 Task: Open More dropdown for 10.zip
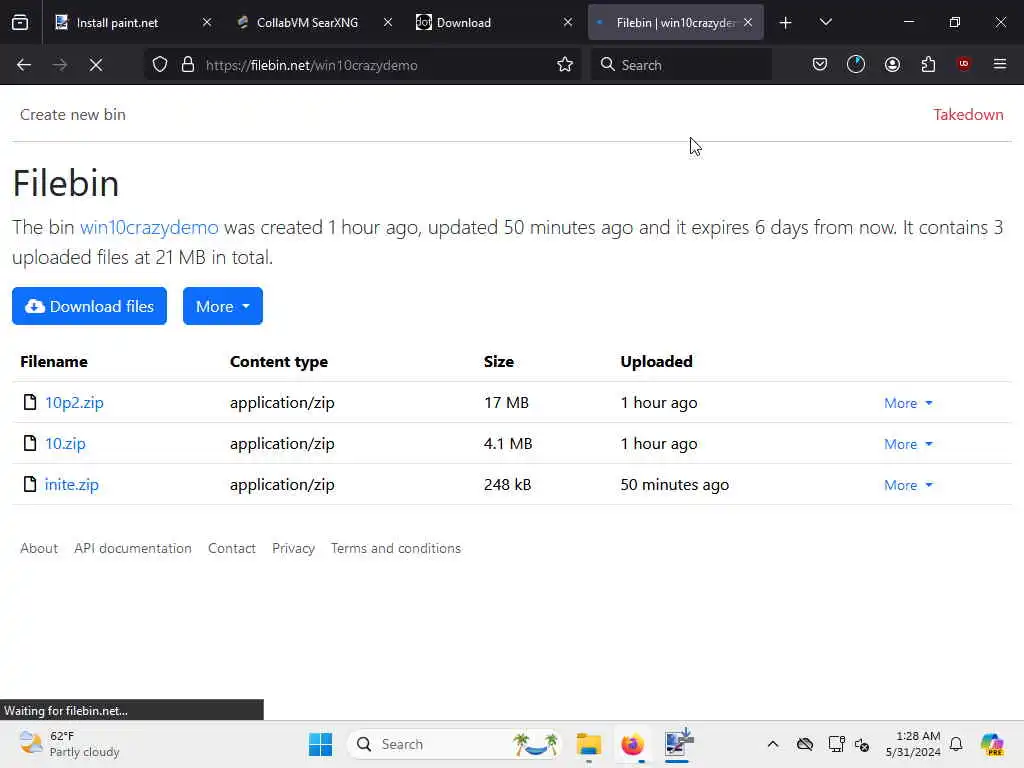point(908,444)
